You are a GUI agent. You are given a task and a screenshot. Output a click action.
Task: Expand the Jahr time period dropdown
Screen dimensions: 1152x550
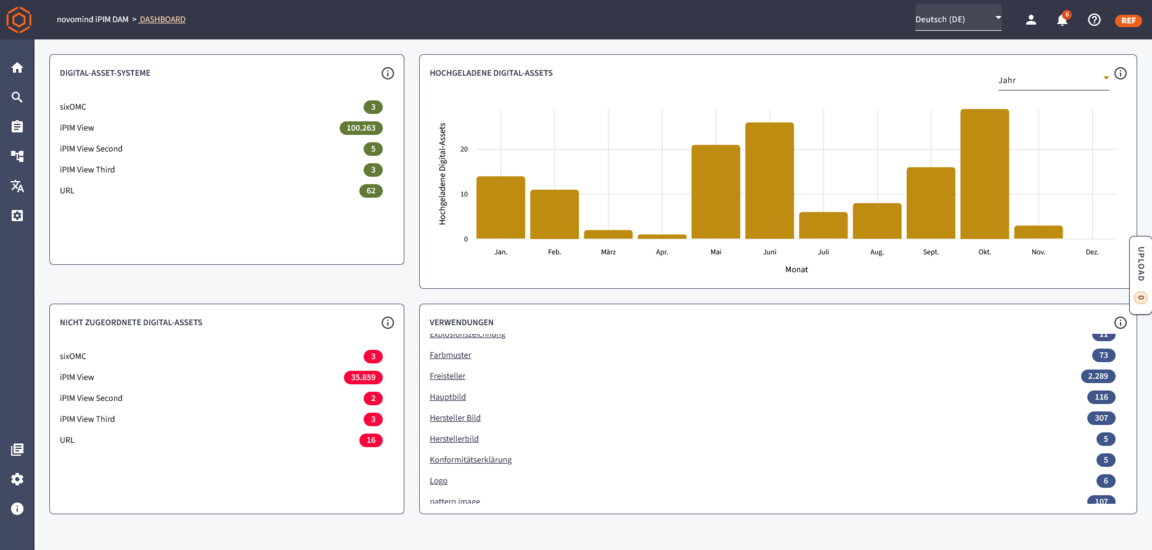click(x=1053, y=80)
